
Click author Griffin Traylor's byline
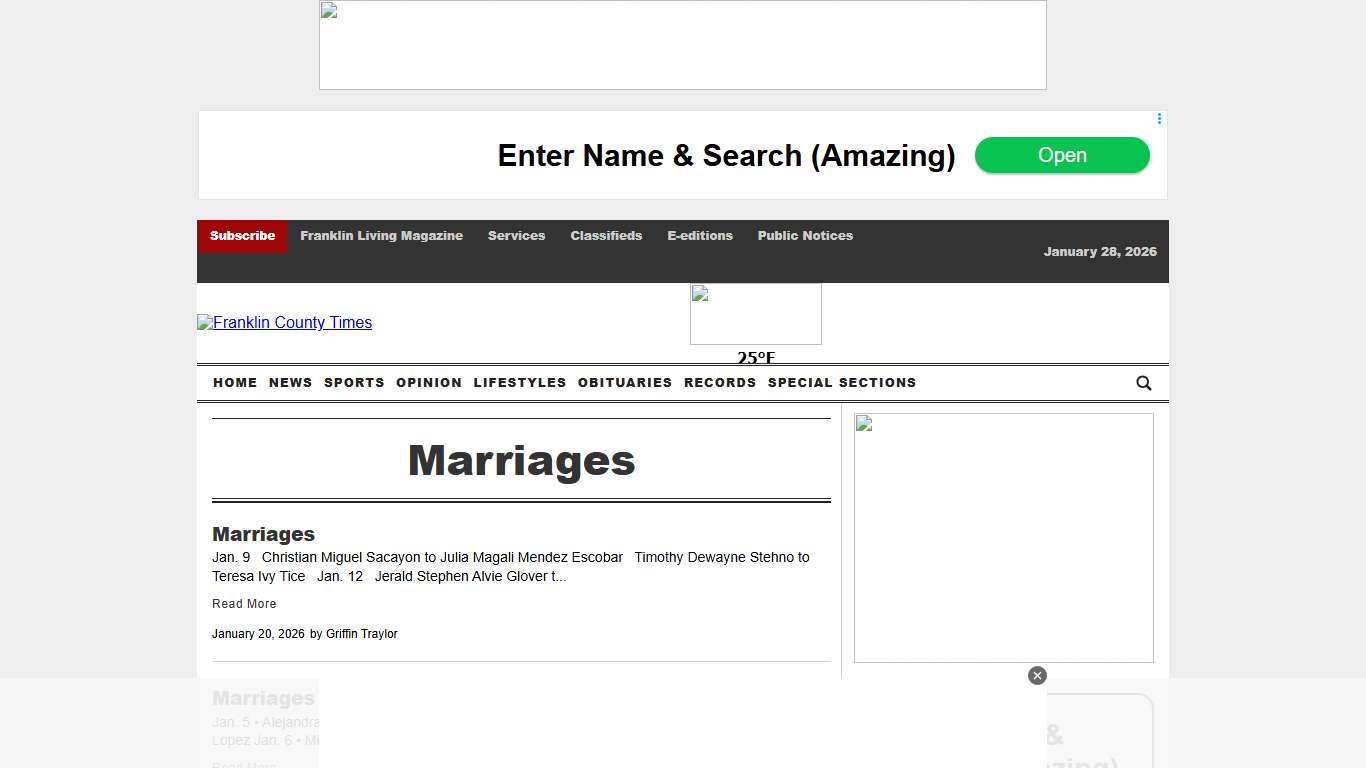pos(362,633)
